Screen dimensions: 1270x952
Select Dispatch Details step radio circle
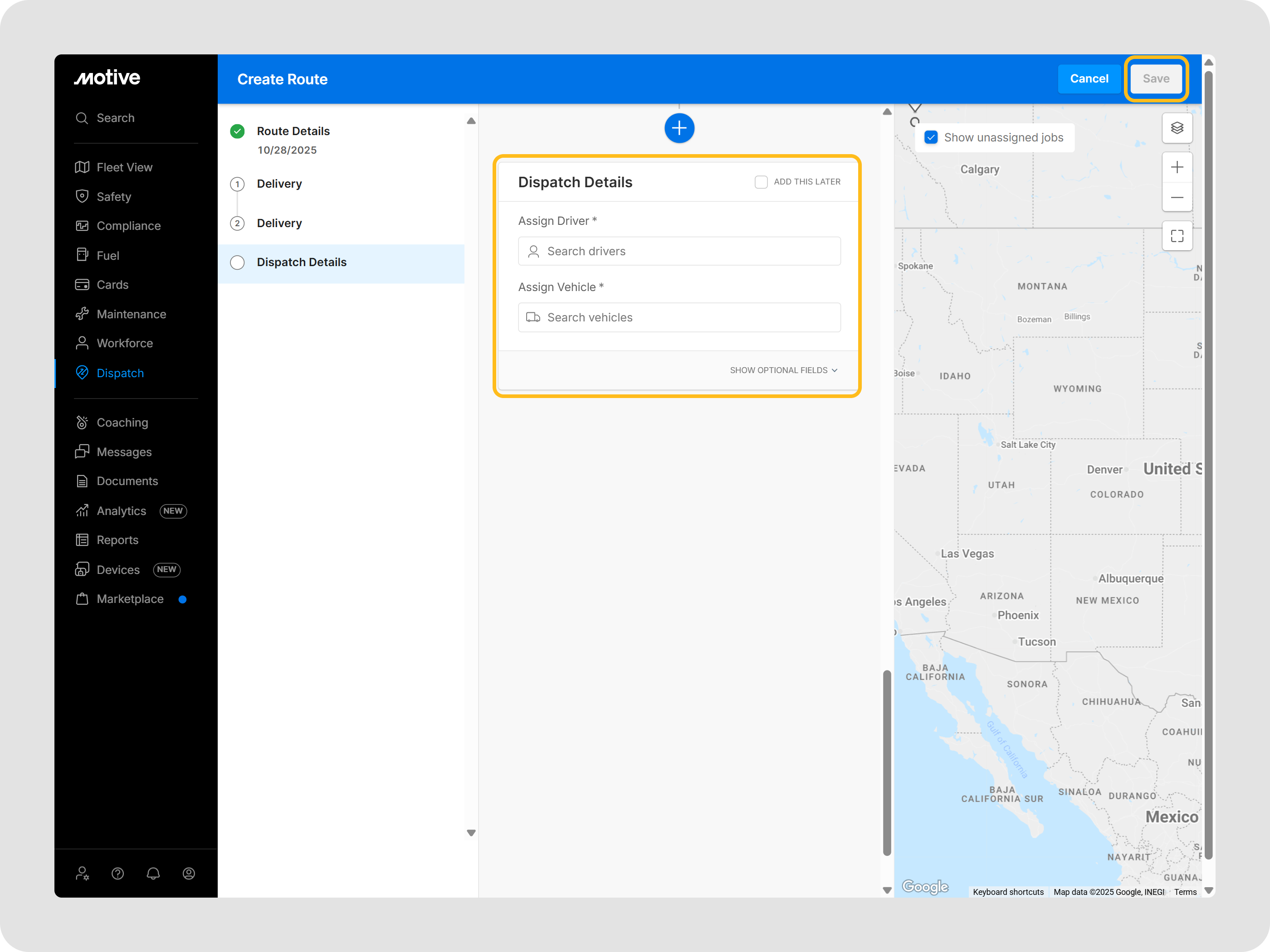[x=237, y=262]
